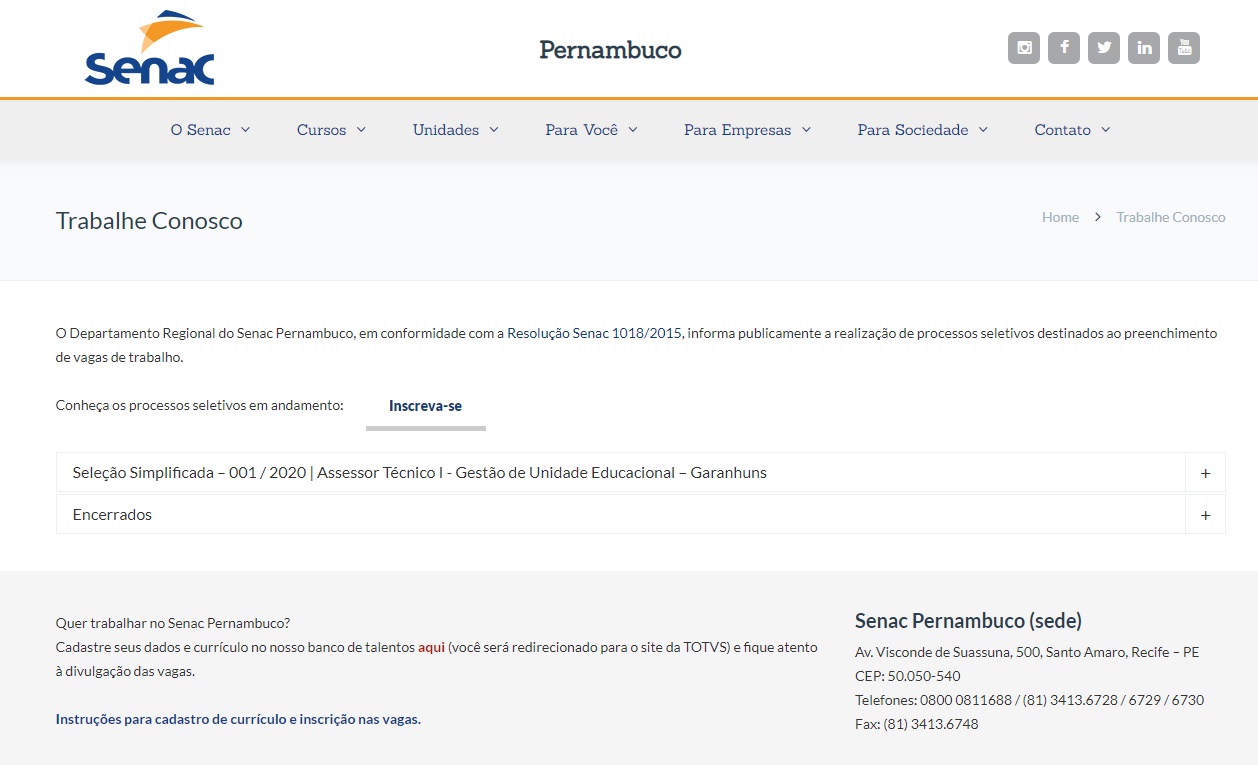
Task: Click the Telefones: 0800 0811688 line
Action: pos(1030,700)
